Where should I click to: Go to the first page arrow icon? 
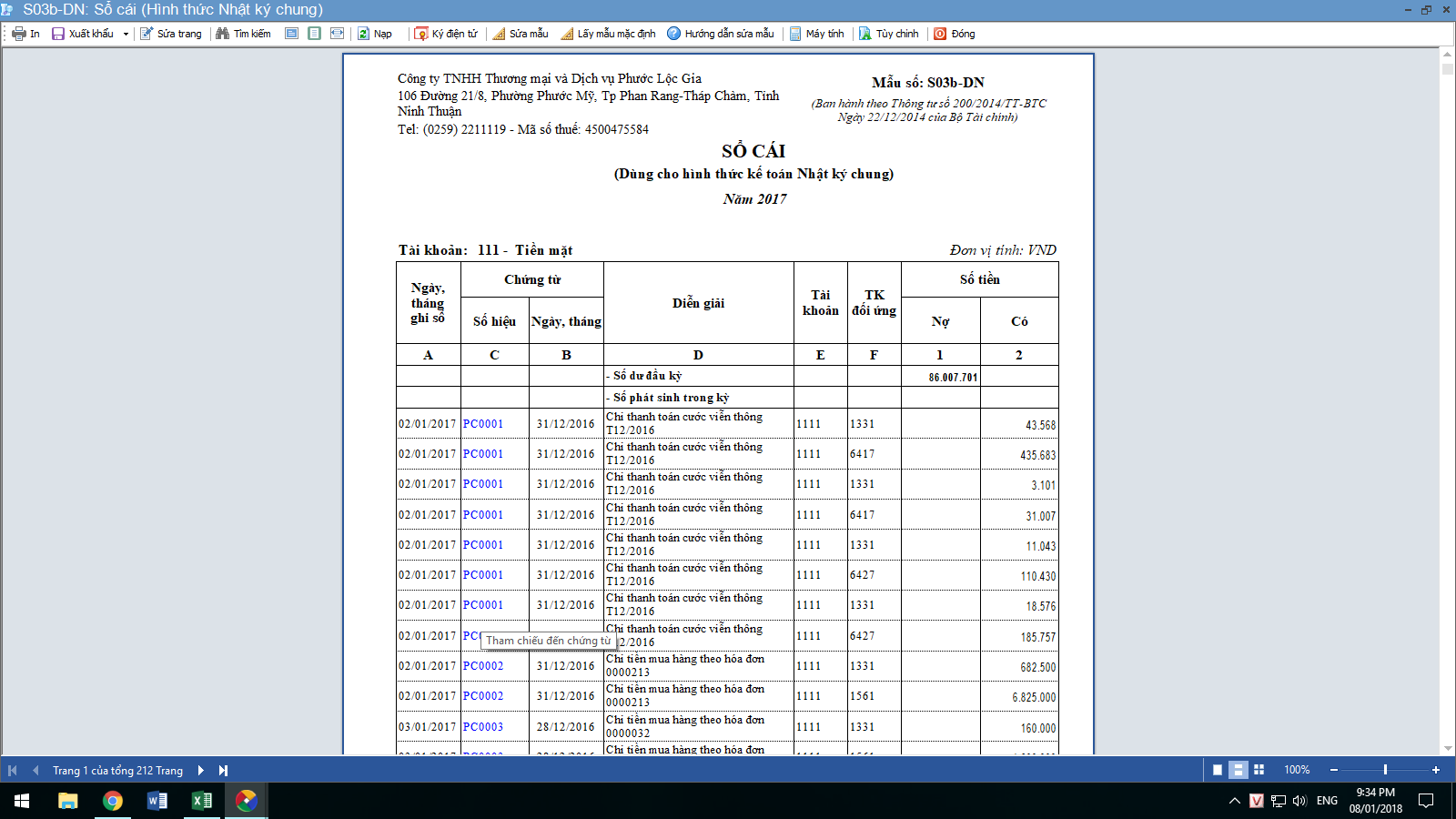point(13,770)
